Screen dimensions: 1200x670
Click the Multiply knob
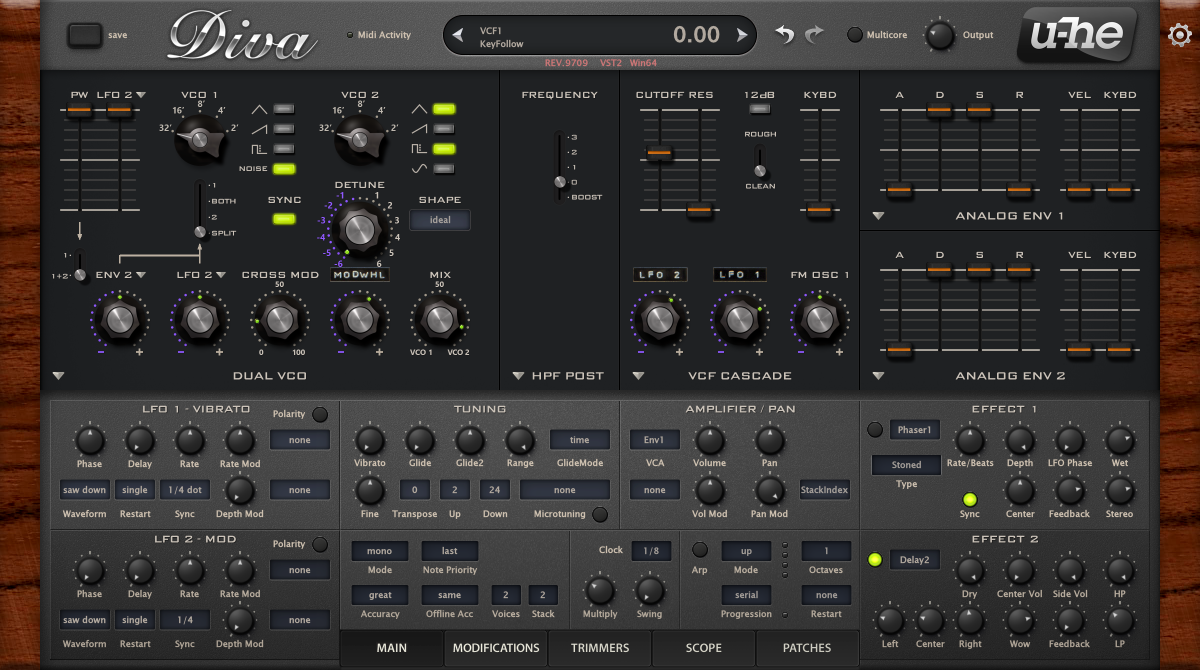(599, 590)
